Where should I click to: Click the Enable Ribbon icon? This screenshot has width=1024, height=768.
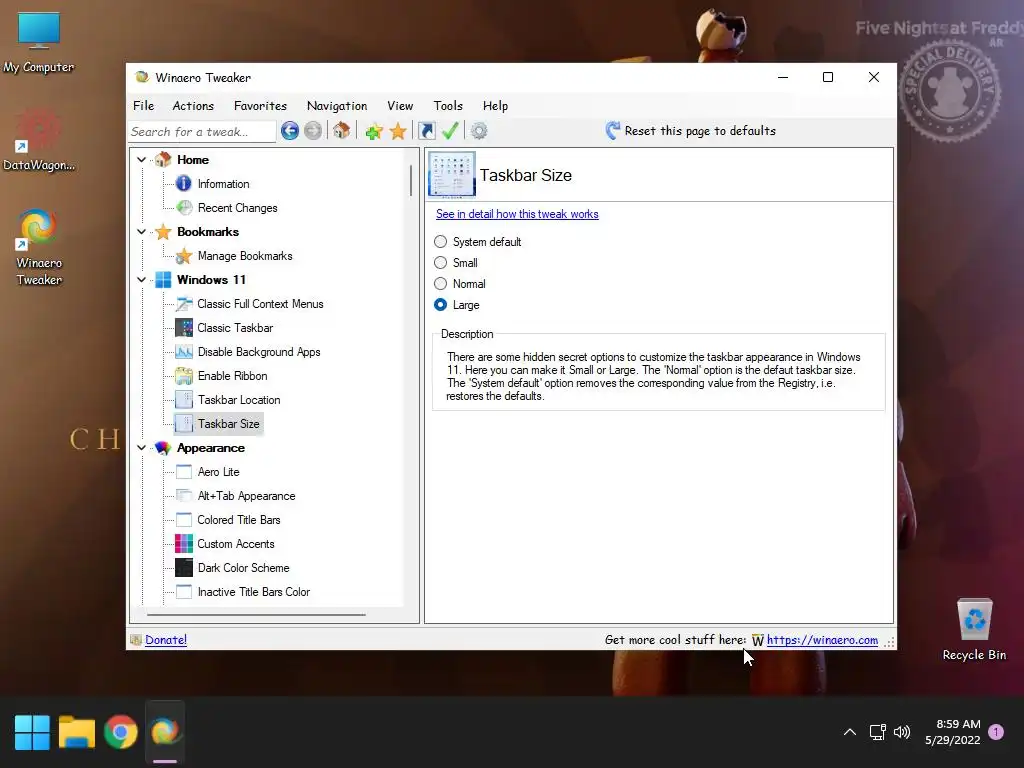184,376
